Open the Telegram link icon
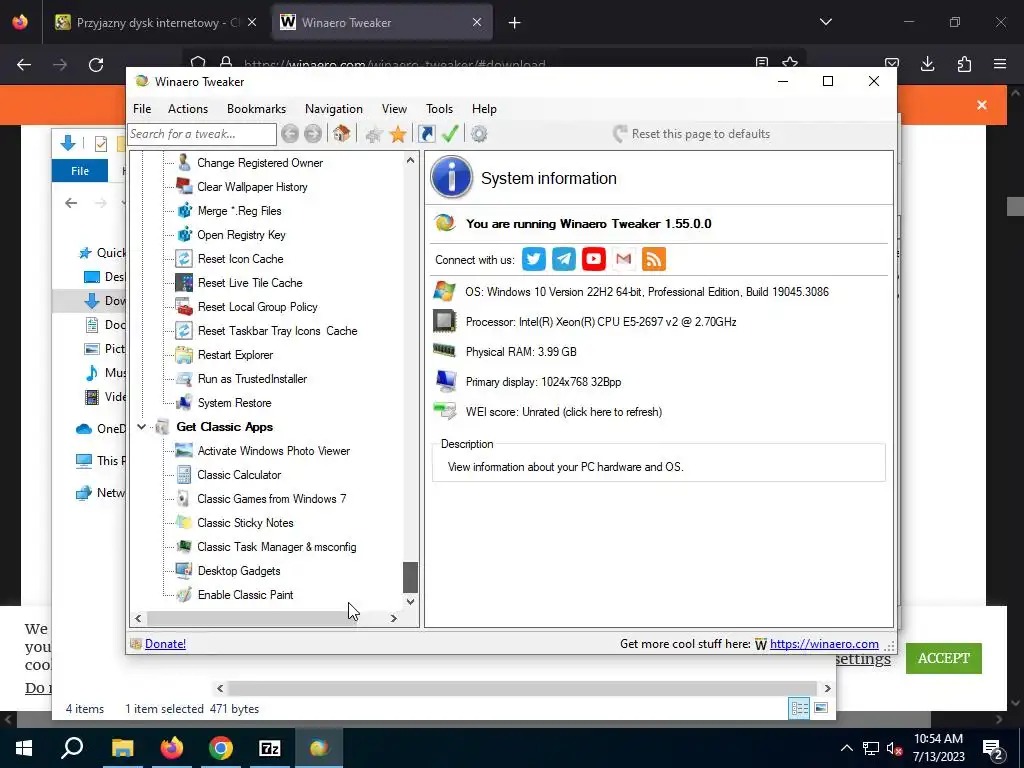 (564, 259)
